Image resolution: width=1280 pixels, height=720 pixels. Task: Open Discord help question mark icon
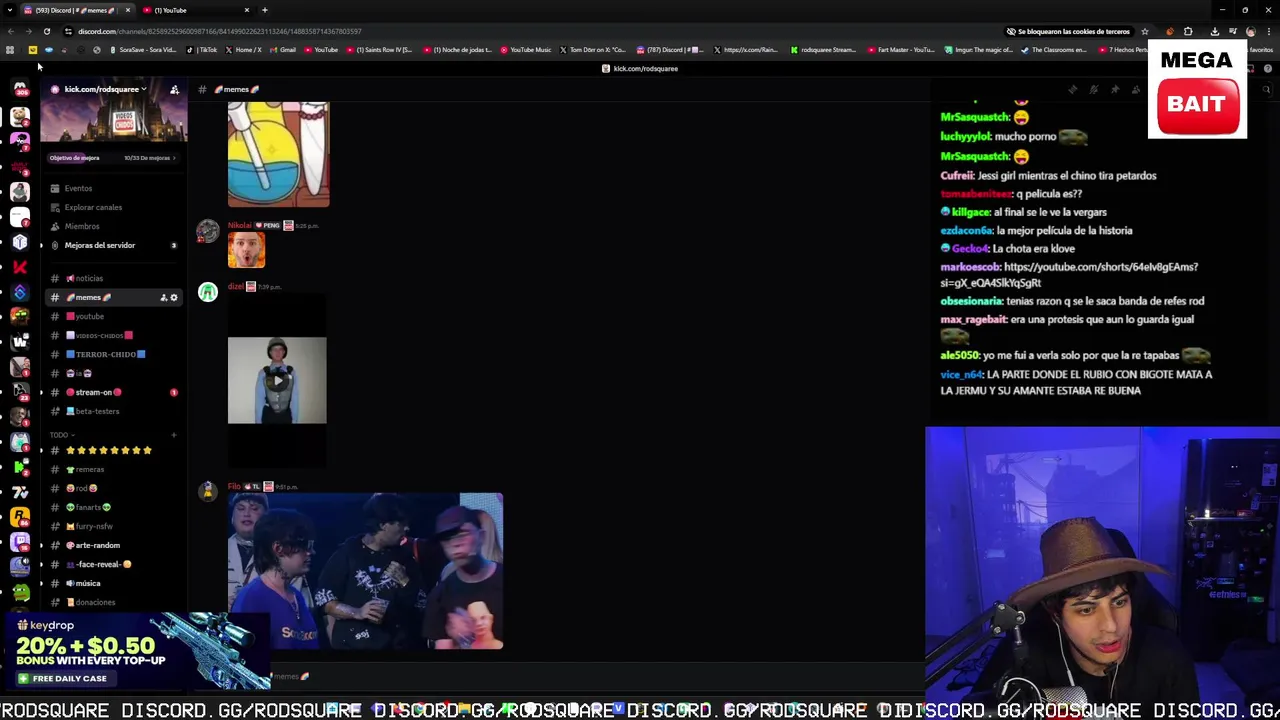tap(1267, 68)
